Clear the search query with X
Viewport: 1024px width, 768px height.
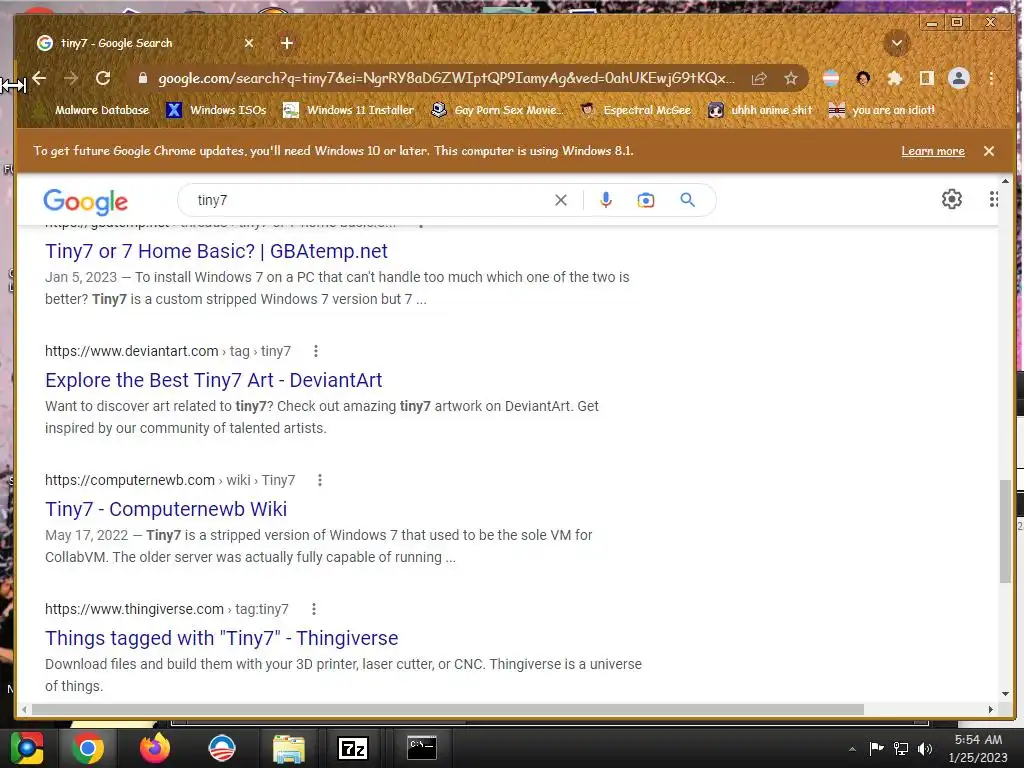[x=560, y=200]
